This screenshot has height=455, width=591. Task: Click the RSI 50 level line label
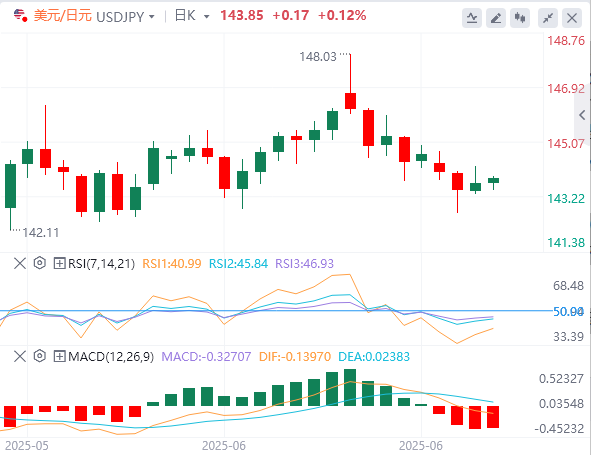click(568, 312)
